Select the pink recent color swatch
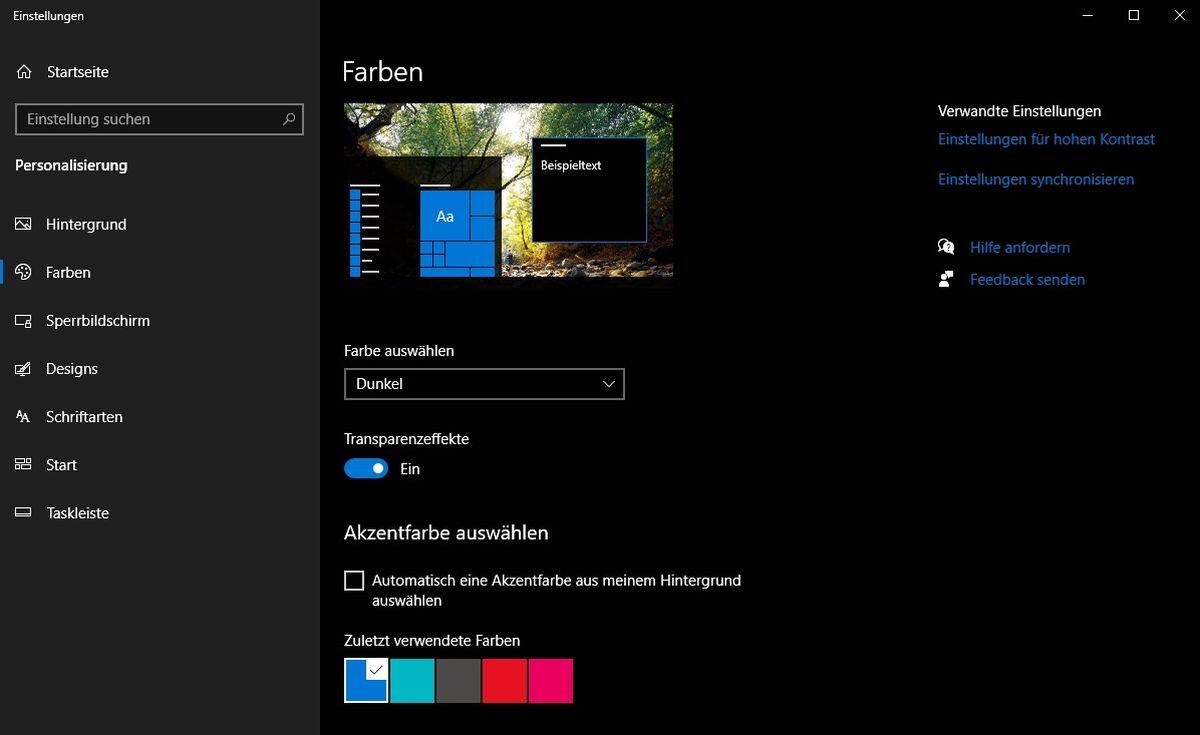The image size is (1200, 735). coord(550,680)
